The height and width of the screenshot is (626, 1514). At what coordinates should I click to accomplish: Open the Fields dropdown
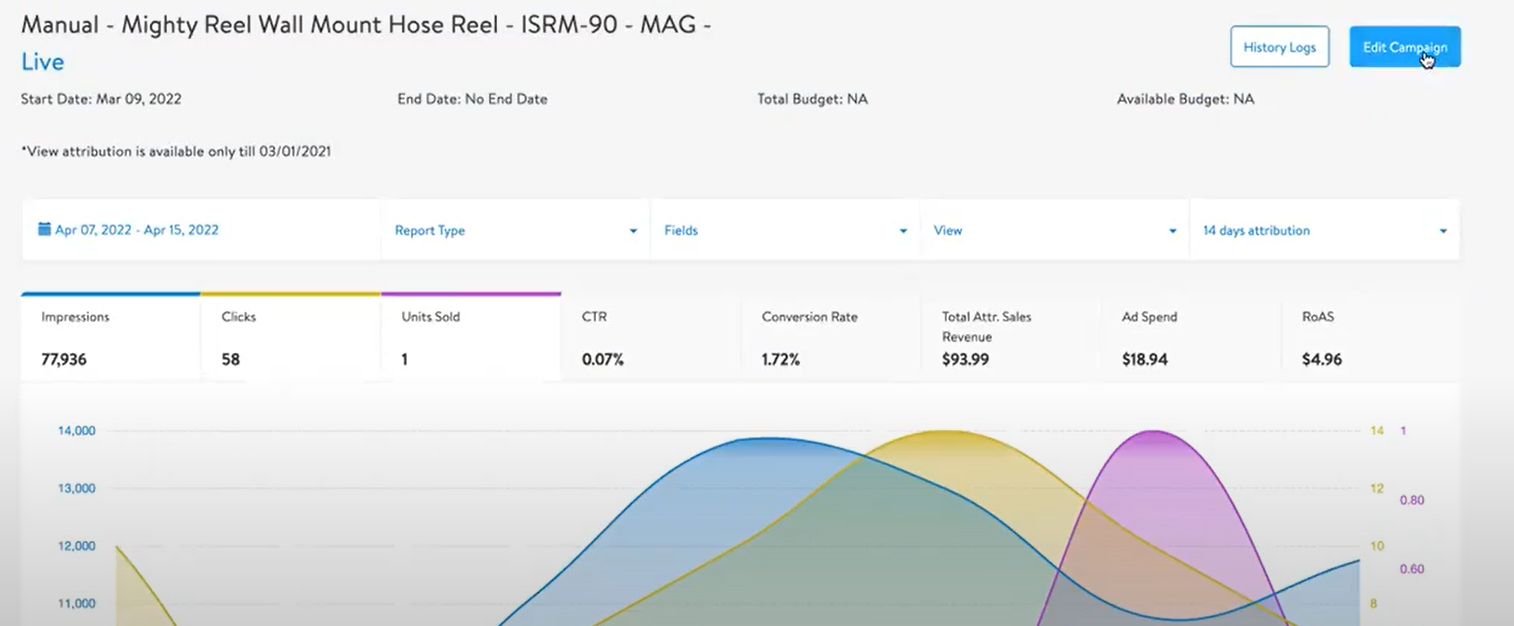pyautogui.click(x=901, y=230)
